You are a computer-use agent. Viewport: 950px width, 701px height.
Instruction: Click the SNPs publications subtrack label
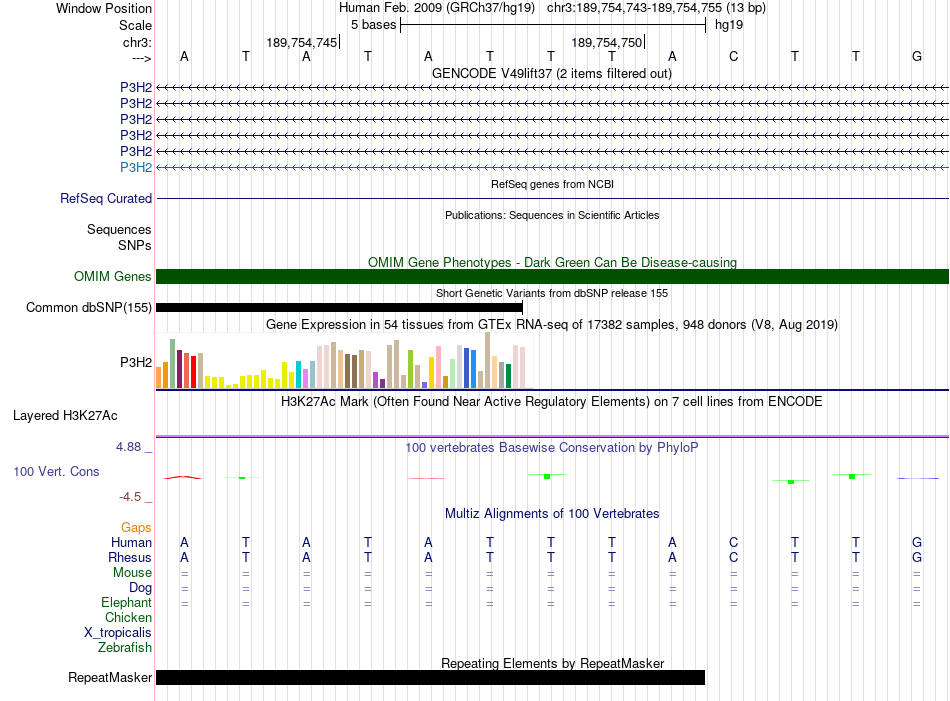tap(135, 245)
